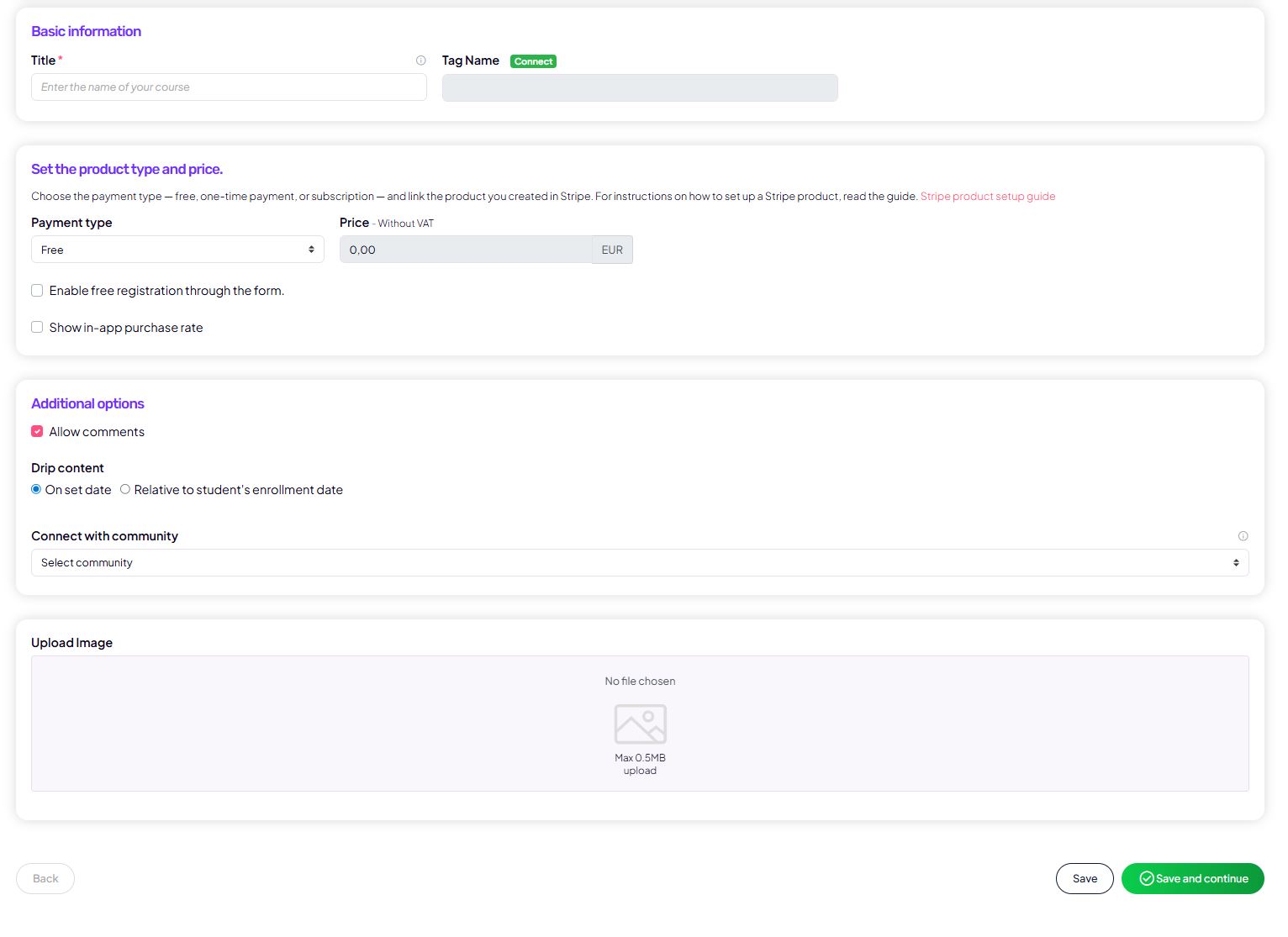Open the Stripe product setup guide link
This screenshot has height=937, width=1288.
(987, 197)
